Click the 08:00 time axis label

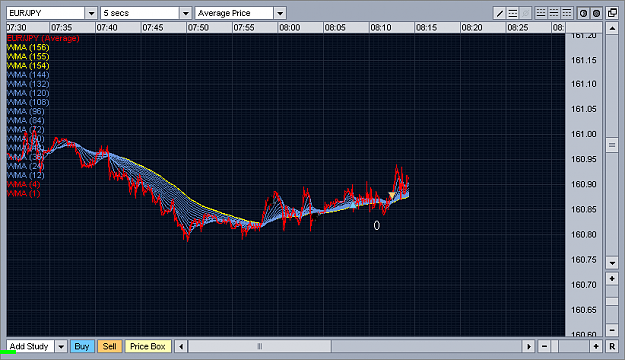point(289,28)
